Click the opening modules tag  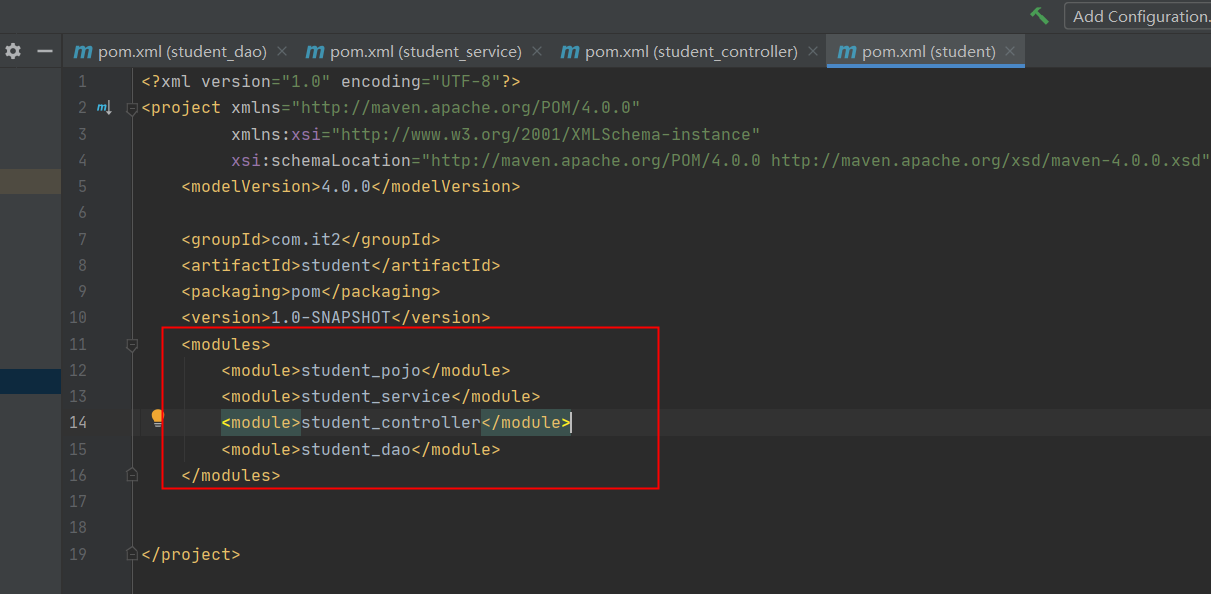[226, 345]
